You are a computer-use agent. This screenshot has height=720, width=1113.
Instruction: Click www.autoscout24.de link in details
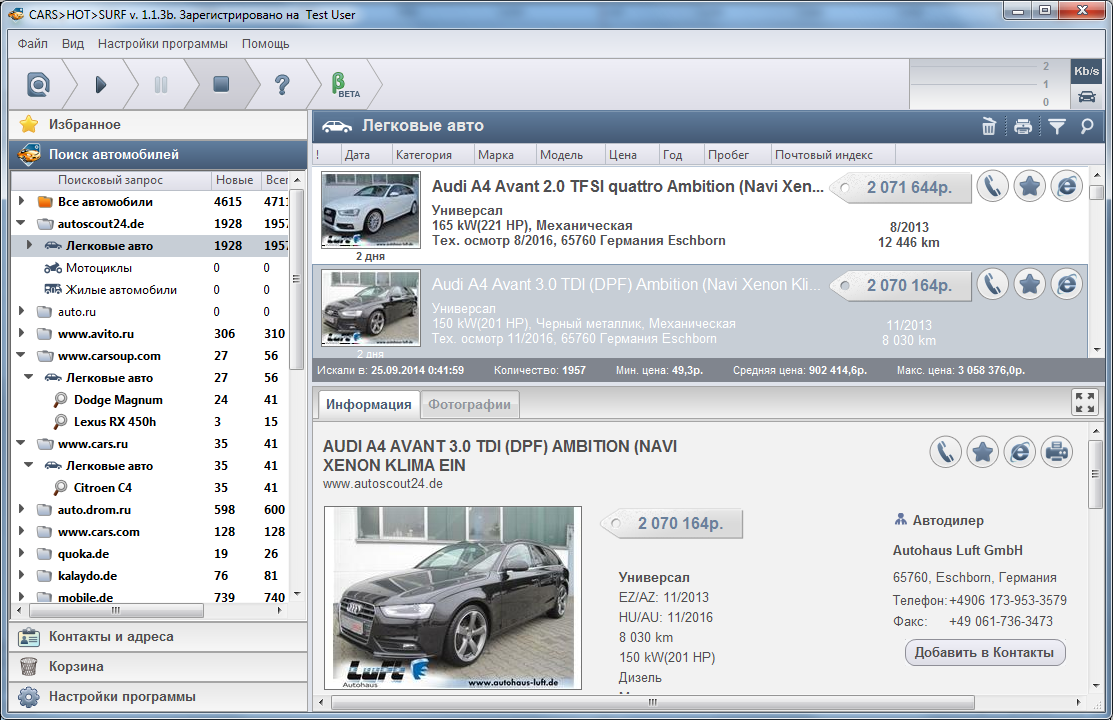(x=383, y=484)
